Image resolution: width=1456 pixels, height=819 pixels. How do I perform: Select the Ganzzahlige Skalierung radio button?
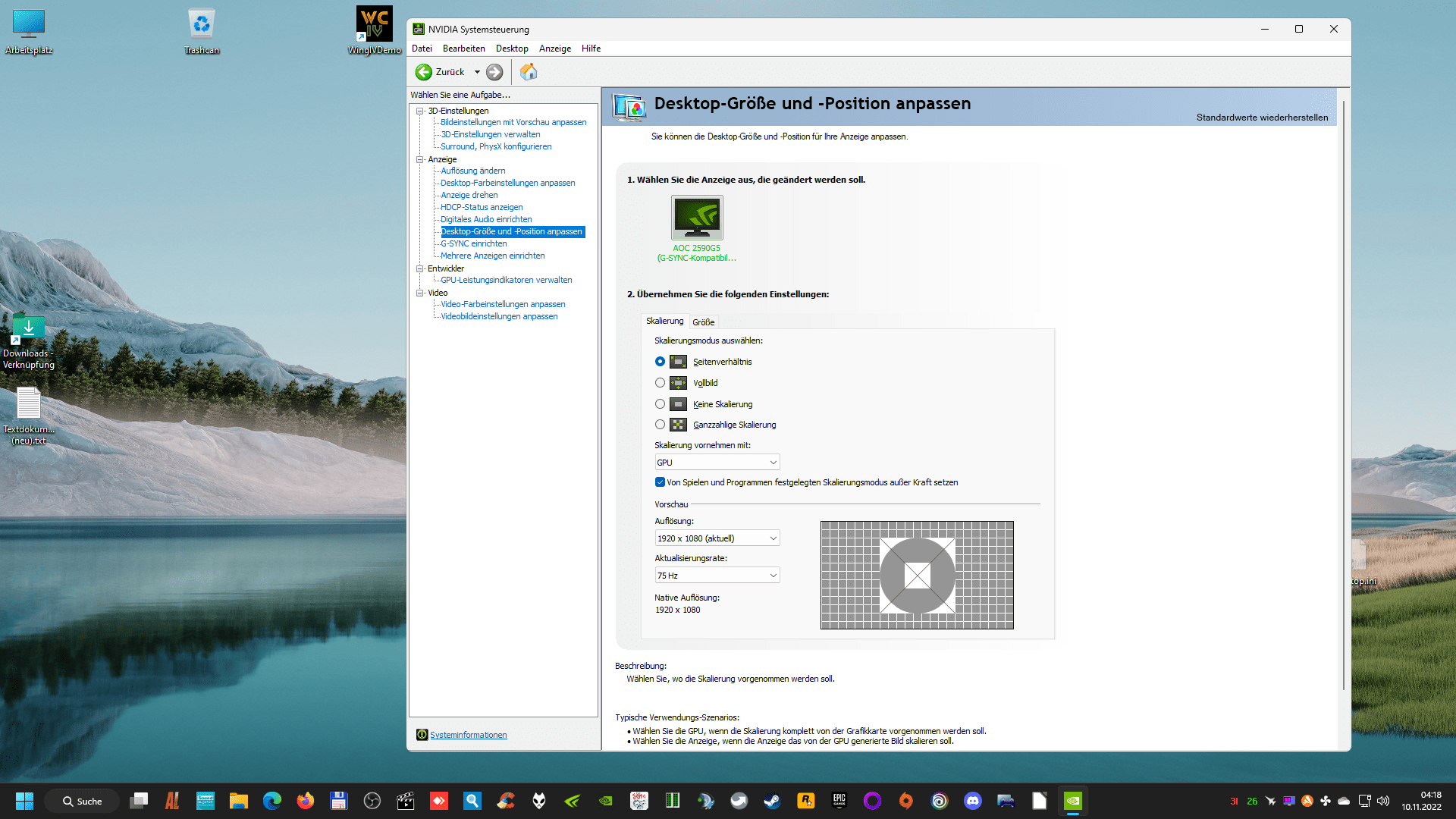660,425
